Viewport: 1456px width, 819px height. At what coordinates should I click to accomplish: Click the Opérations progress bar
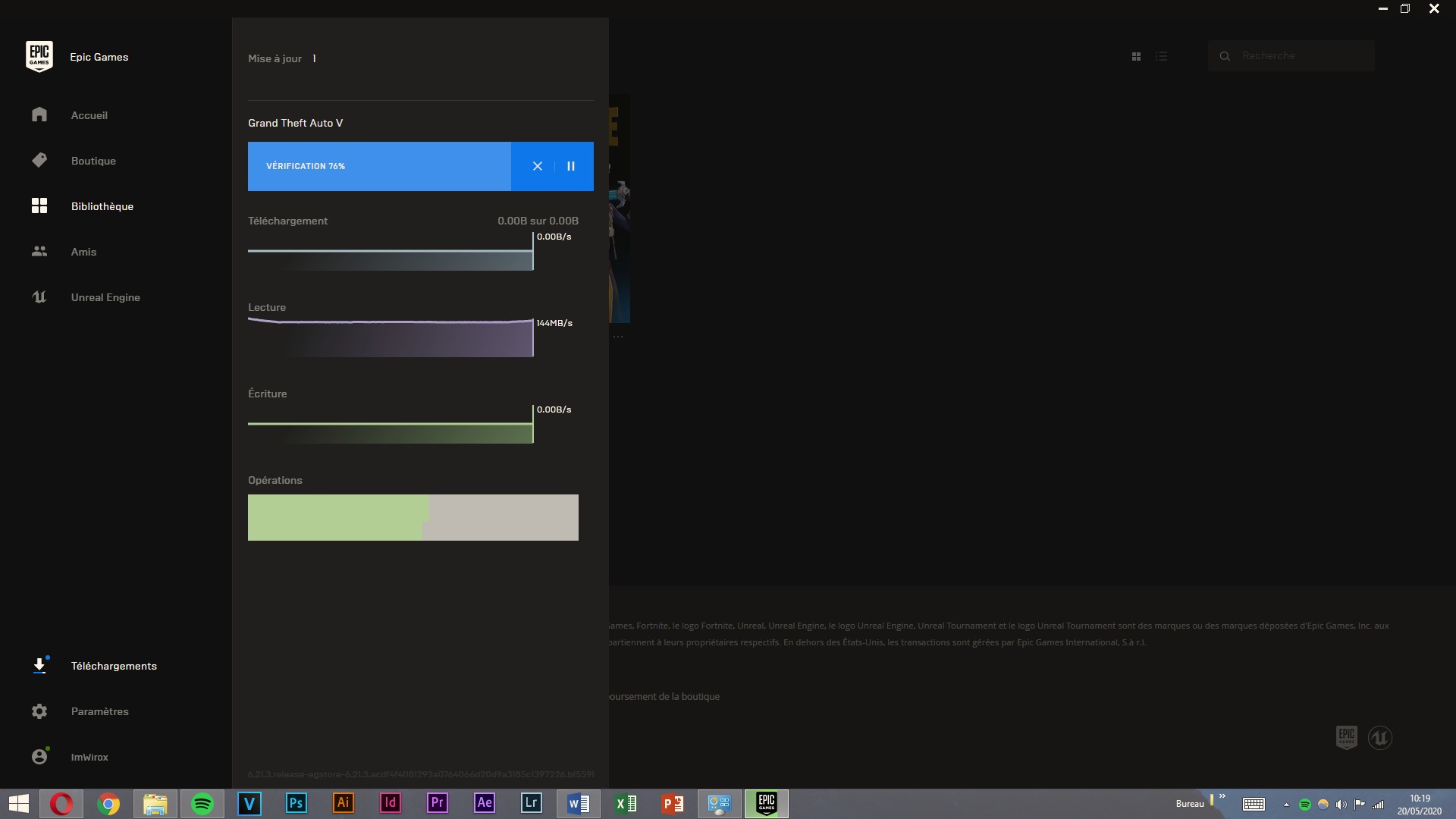pyautogui.click(x=413, y=517)
